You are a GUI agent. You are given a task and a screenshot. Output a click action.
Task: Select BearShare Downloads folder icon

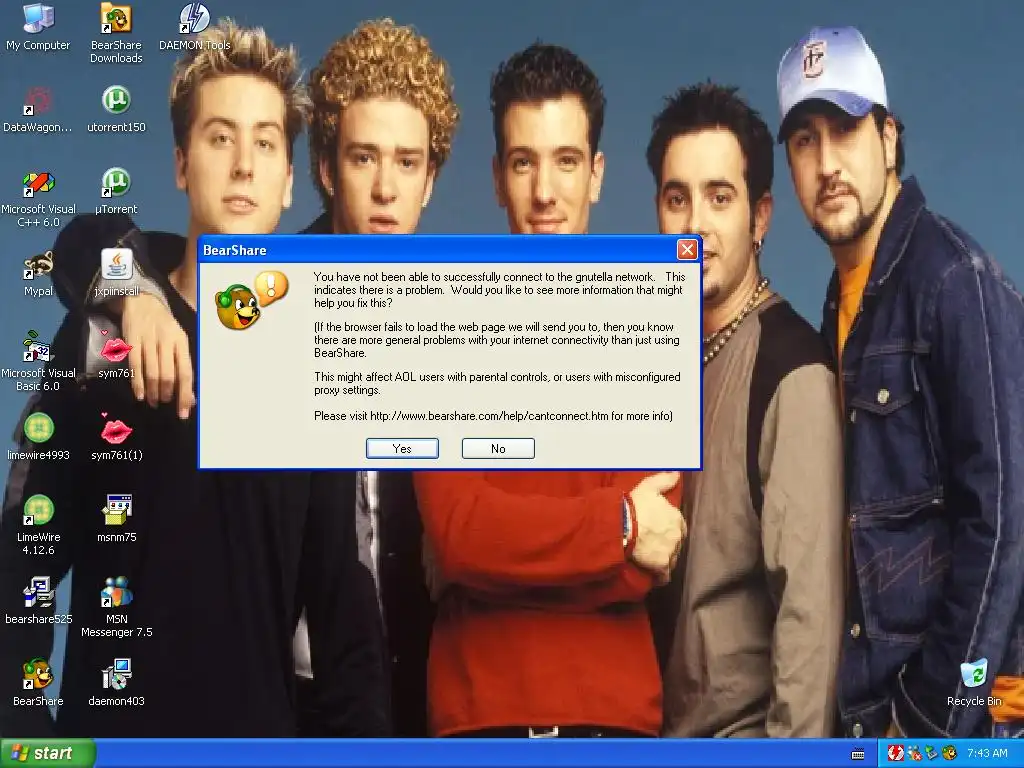click(x=116, y=33)
